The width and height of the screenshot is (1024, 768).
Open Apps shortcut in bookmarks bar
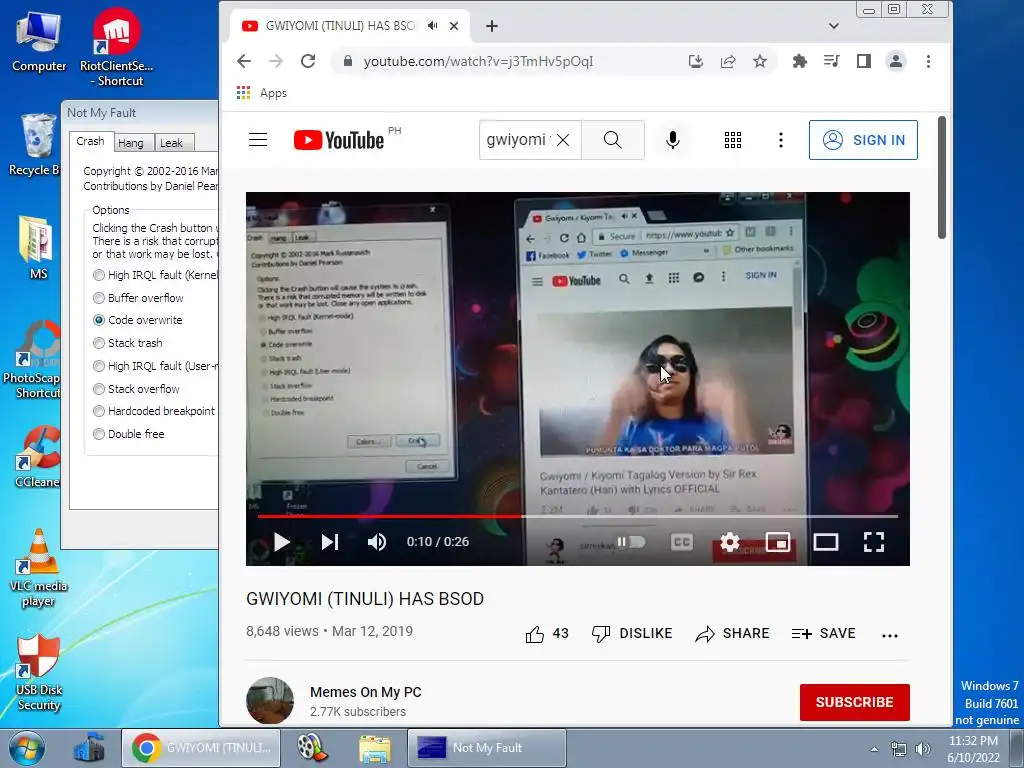tap(261, 93)
